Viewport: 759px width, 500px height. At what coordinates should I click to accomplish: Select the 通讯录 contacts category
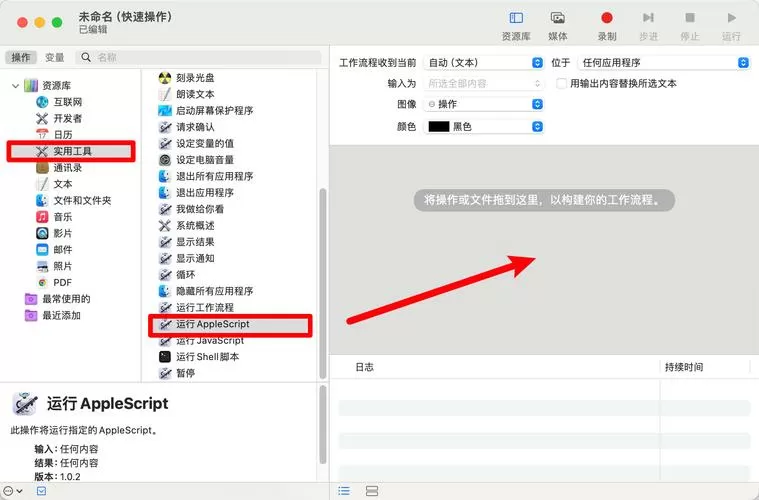pyautogui.click(x=59, y=167)
